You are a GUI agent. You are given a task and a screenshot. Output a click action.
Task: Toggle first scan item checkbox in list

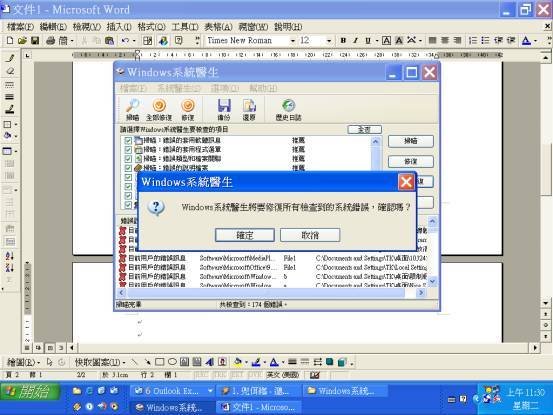pyautogui.click(x=128, y=140)
